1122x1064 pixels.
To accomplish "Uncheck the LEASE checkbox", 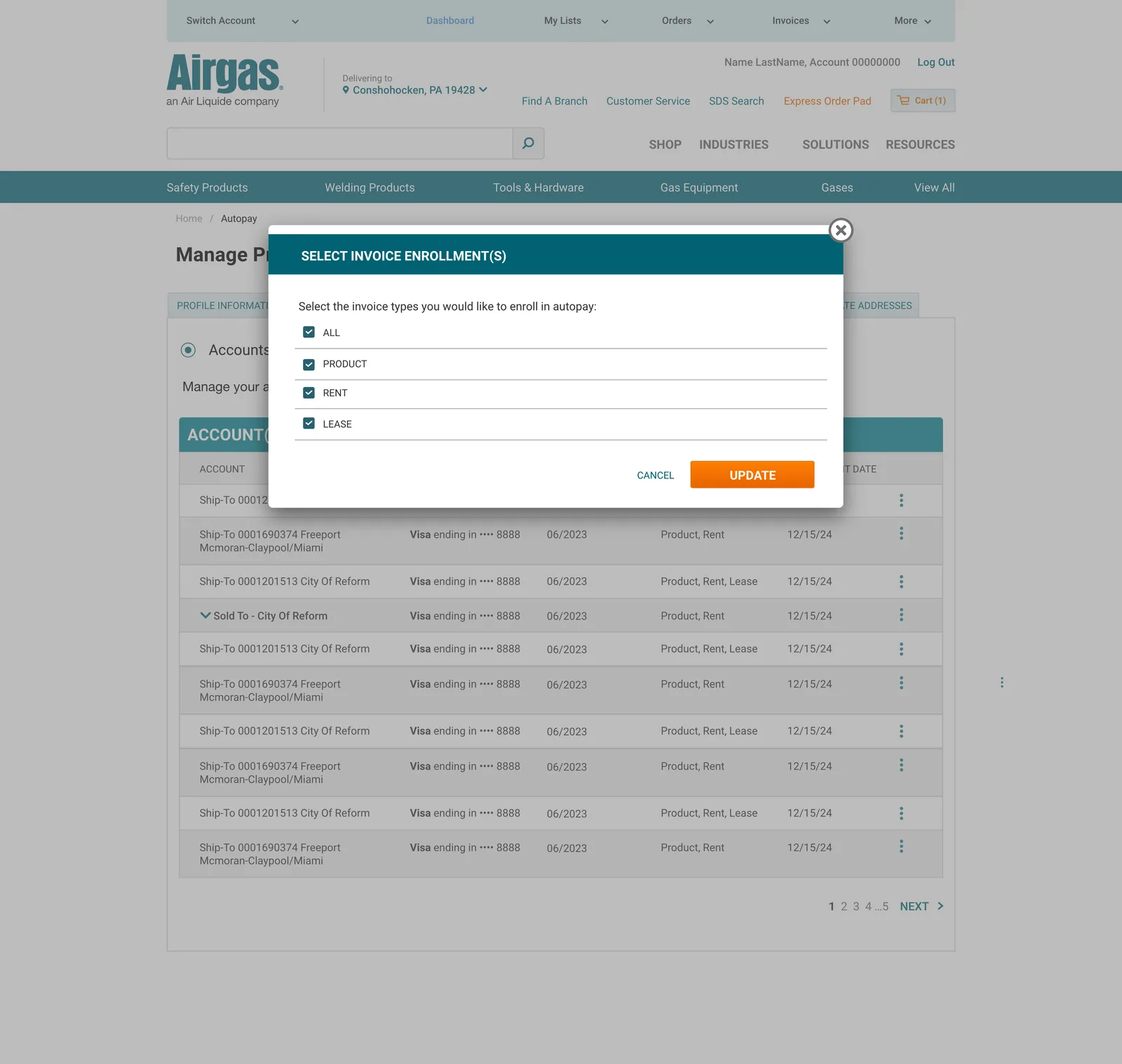I will [x=309, y=423].
